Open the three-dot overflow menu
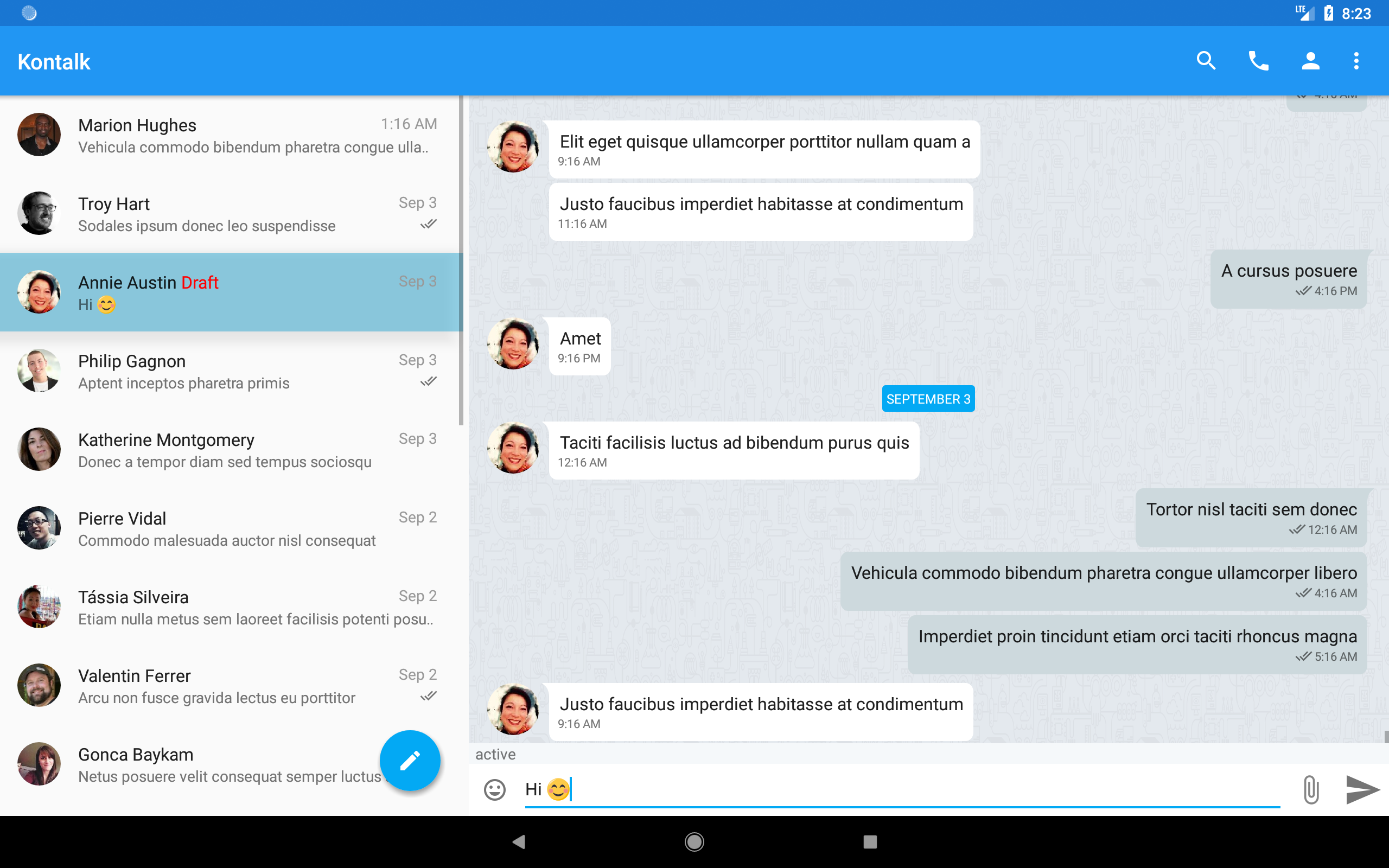Viewport: 1389px width, 868px height. coord(1356,61)
